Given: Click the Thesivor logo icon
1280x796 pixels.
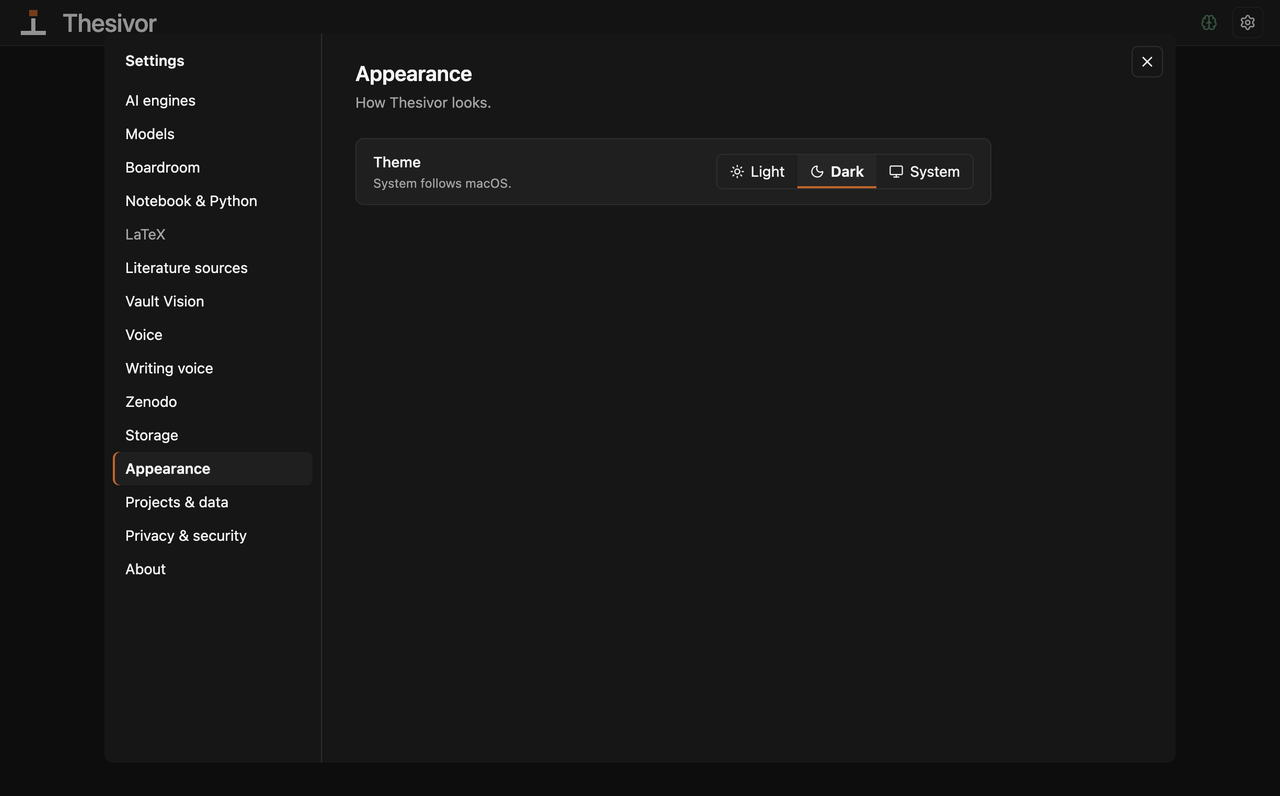Looking at the screenshot, I should [x=33, y=22].
